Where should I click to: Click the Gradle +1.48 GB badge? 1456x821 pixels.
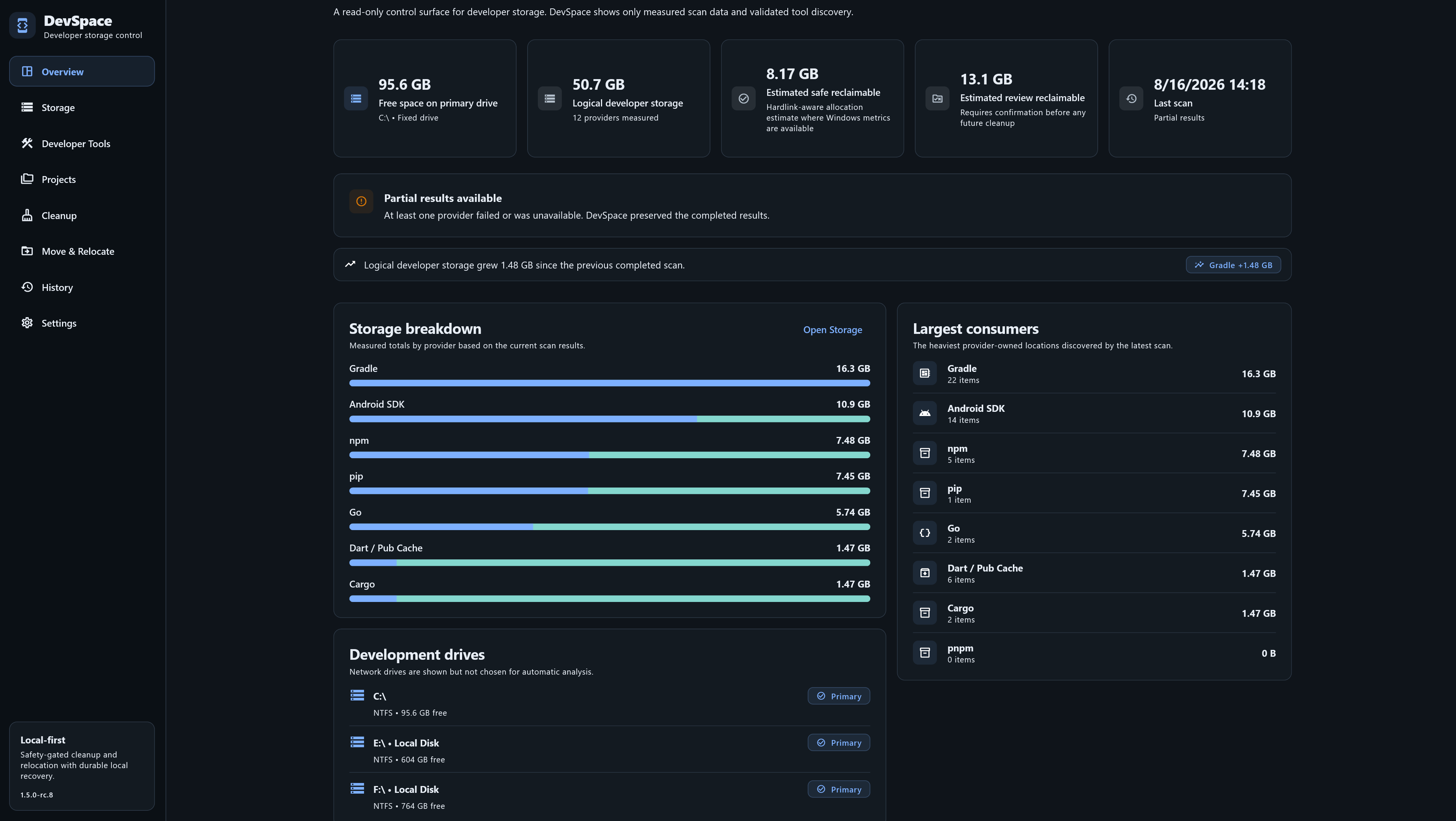point(1233,265)
